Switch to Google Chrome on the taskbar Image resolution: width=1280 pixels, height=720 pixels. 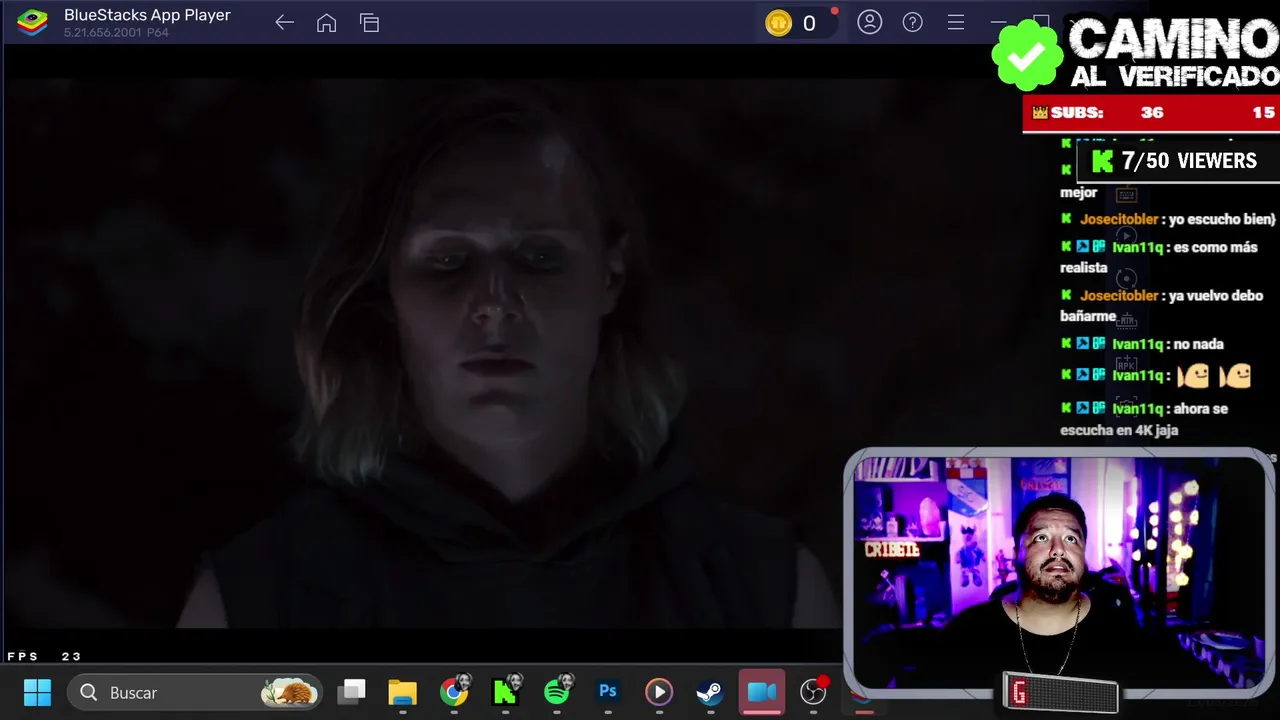click(x=454, y=692)
